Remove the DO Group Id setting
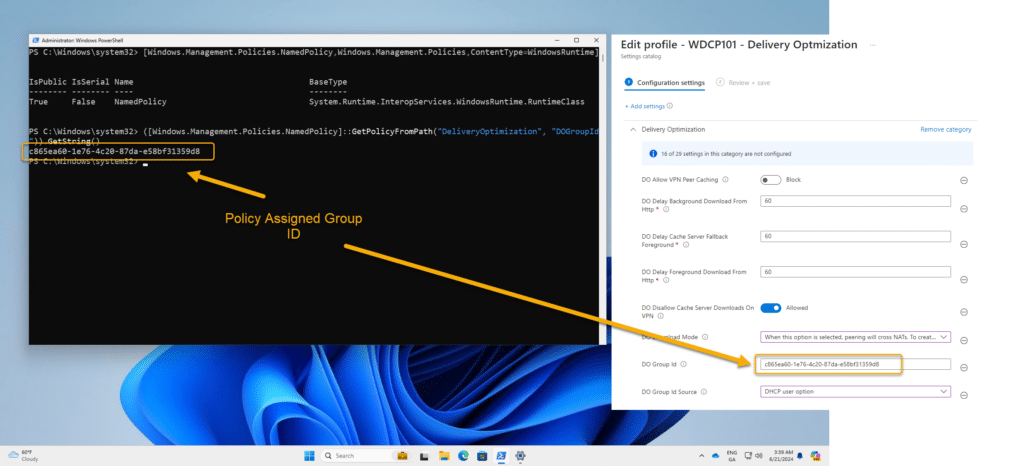The height and width of the screenshot is (466, 1024). point(963,367)
